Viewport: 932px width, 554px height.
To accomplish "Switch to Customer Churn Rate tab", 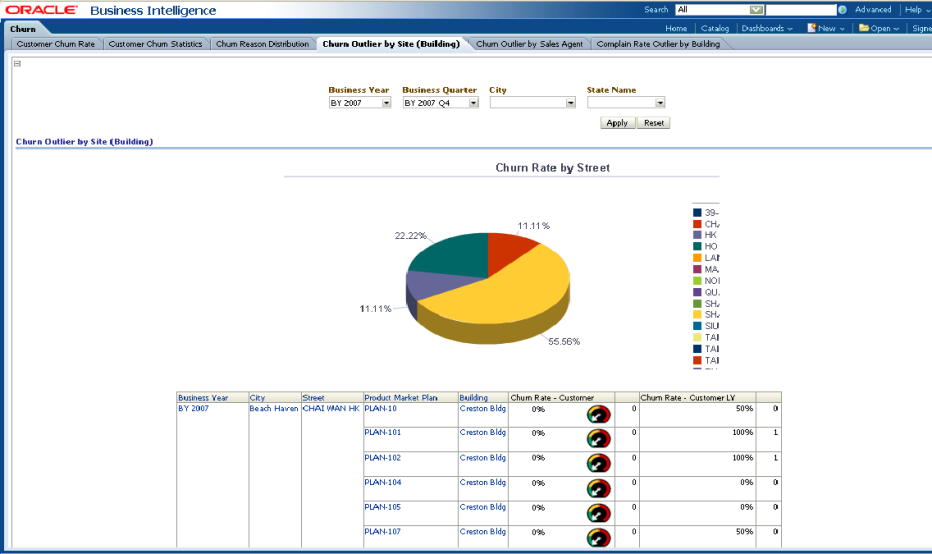I will 56,44.
